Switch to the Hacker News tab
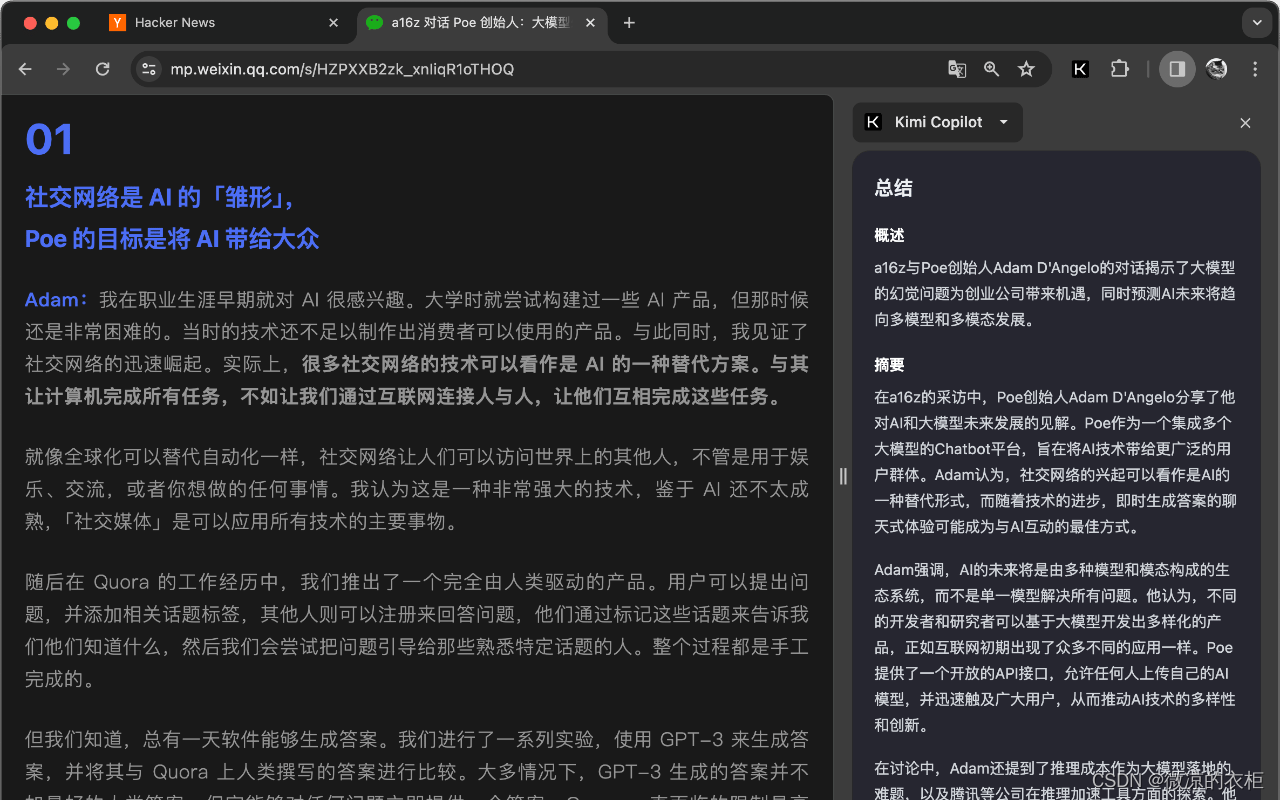 (228, 23)
